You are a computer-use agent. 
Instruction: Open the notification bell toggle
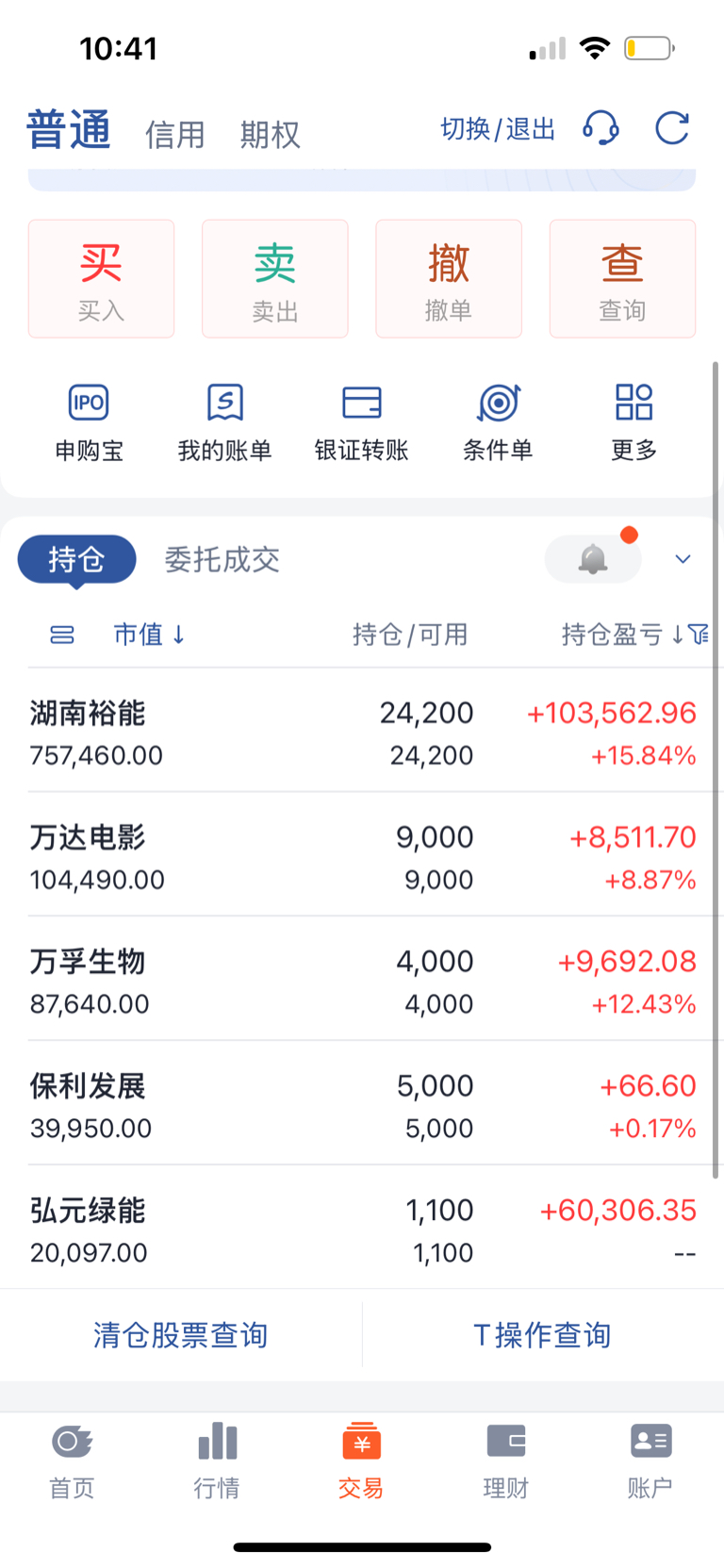[x=593, y=559]
